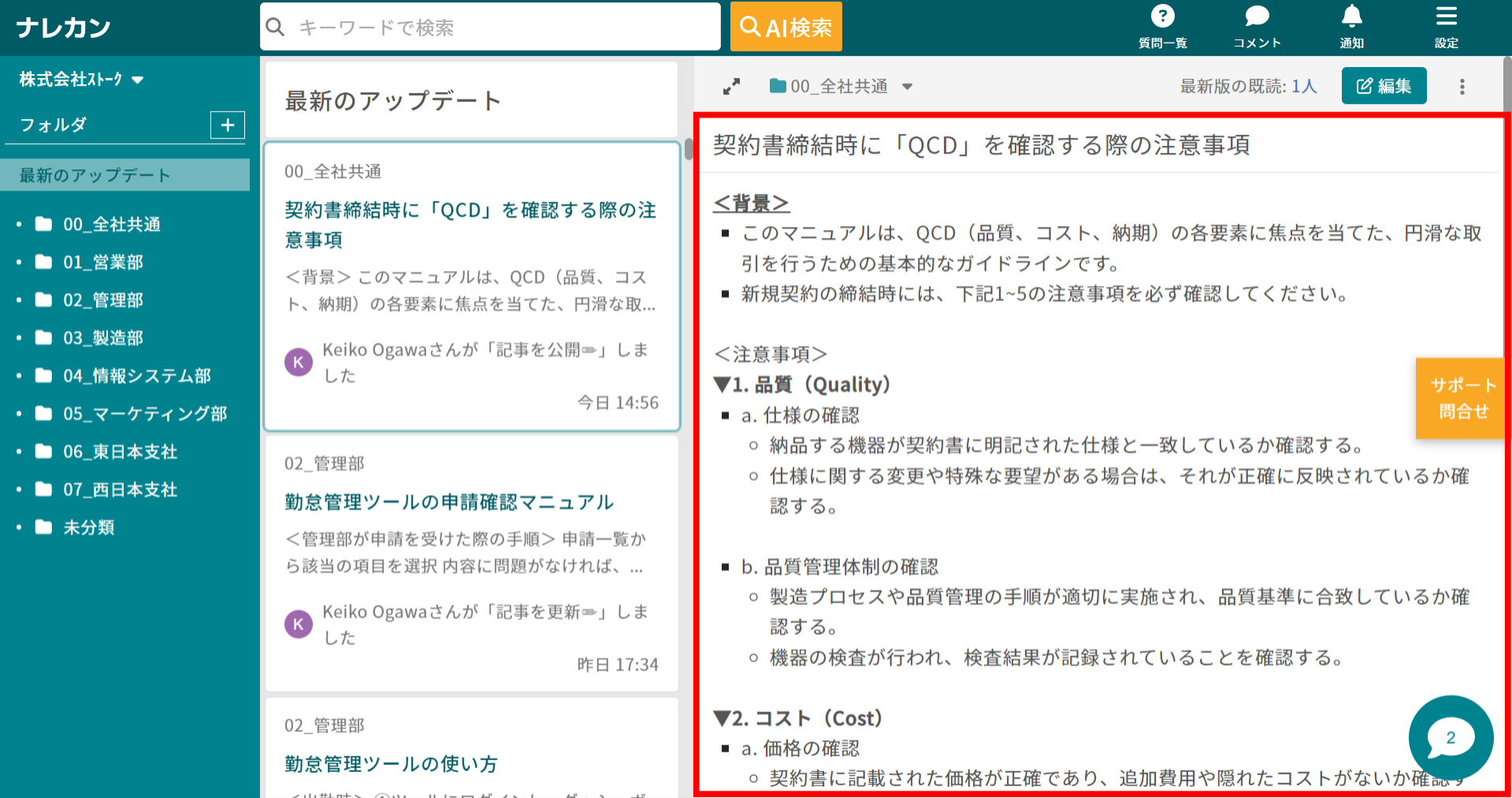Viewport: 1512px width, 798px height.
Task: Open the 05_マーケティング部 folder
Action: click(145, 414)
